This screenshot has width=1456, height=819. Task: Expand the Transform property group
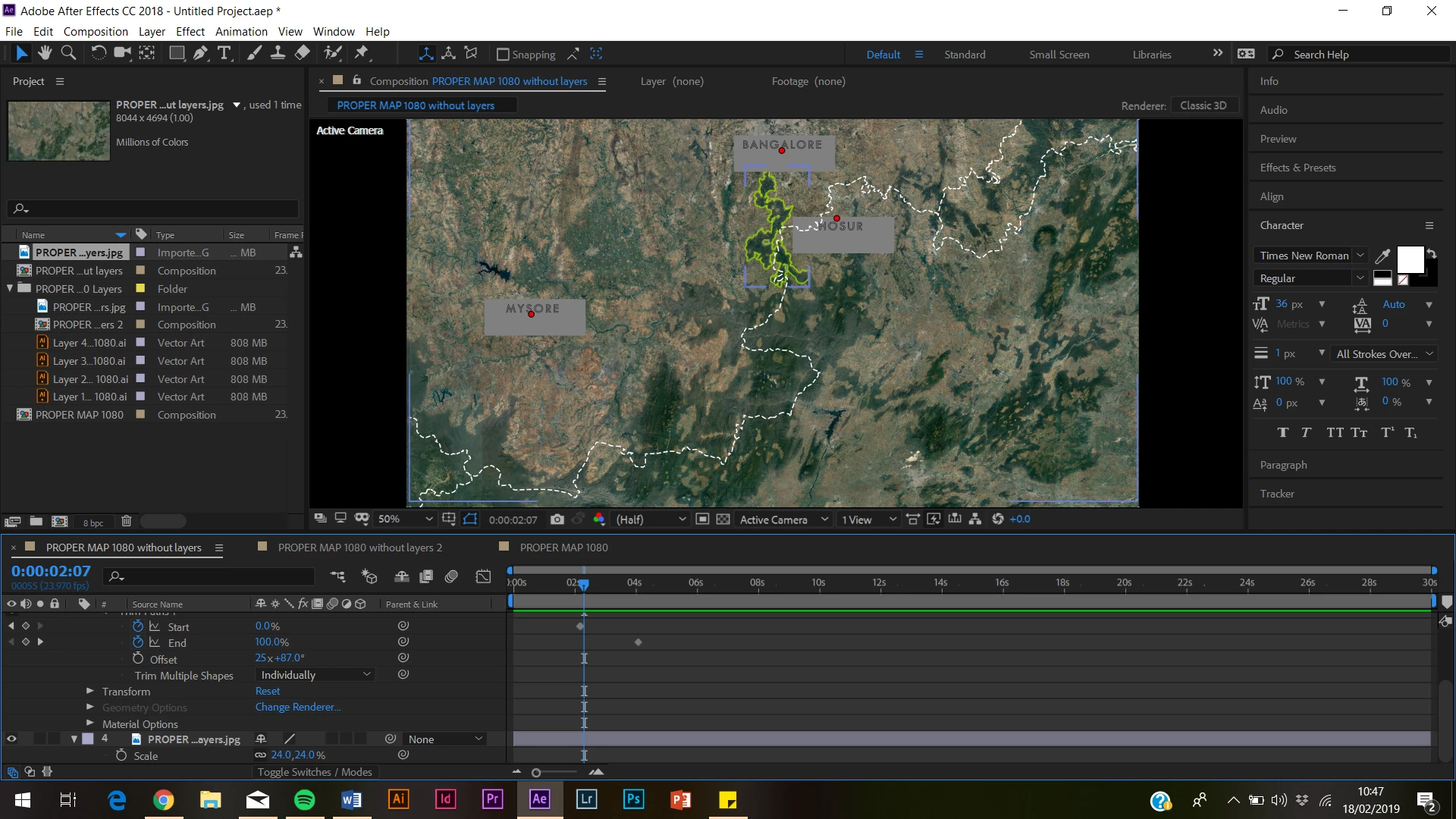90,691
